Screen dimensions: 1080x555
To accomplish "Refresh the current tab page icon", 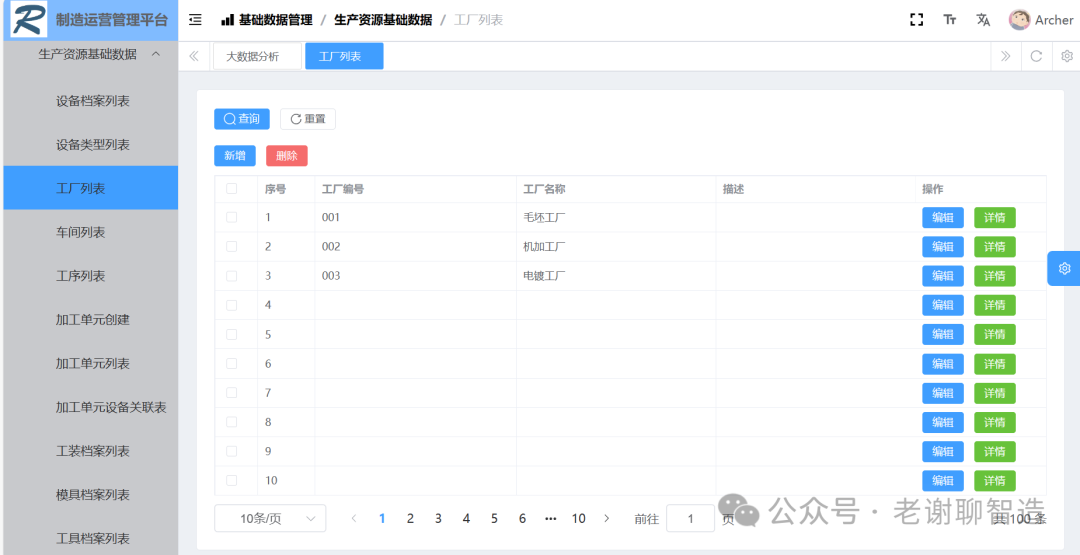I will [x=1036, y=56].
